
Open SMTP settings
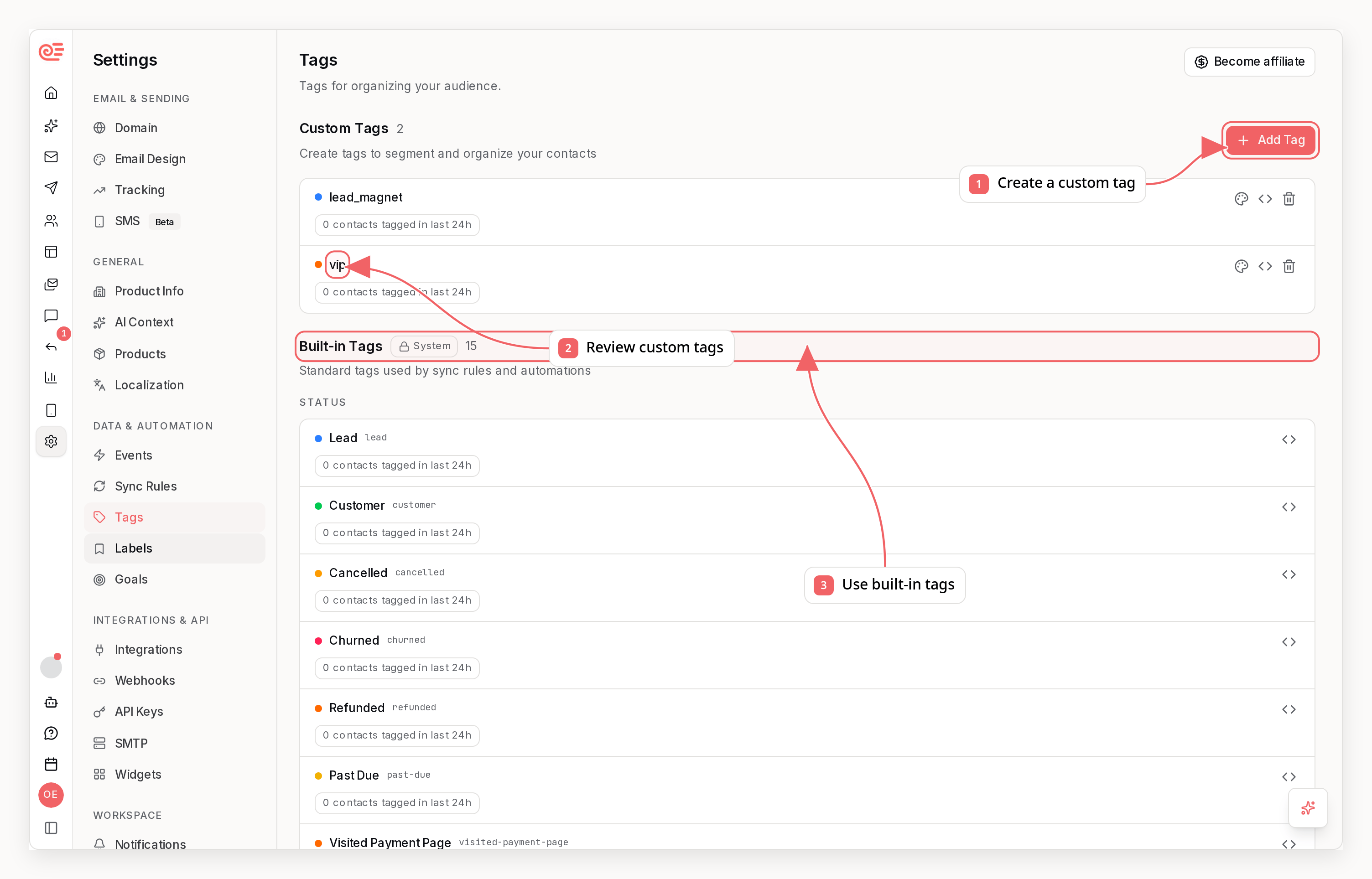click(174, 743)
